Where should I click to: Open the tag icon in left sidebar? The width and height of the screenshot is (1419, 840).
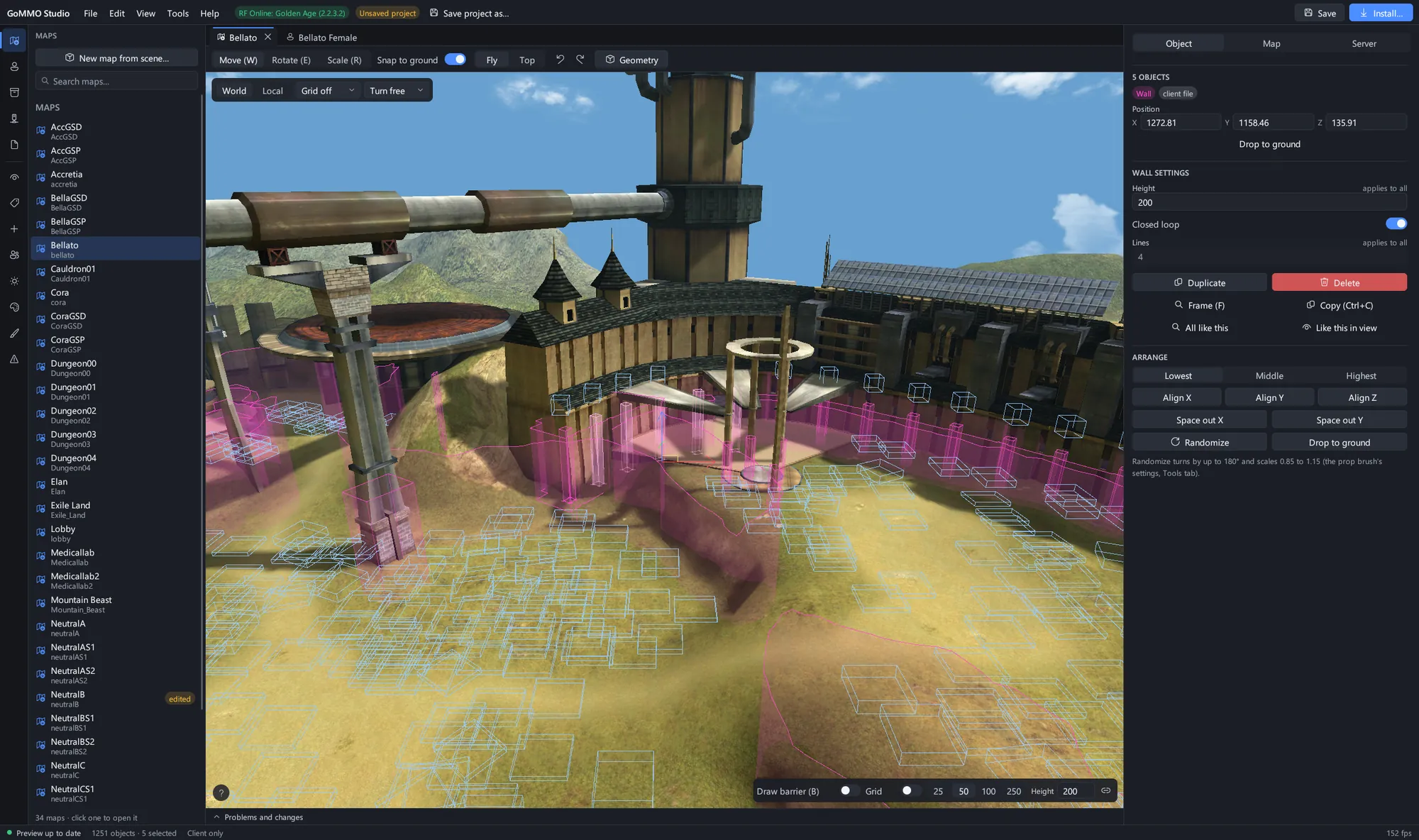point(14,203)
